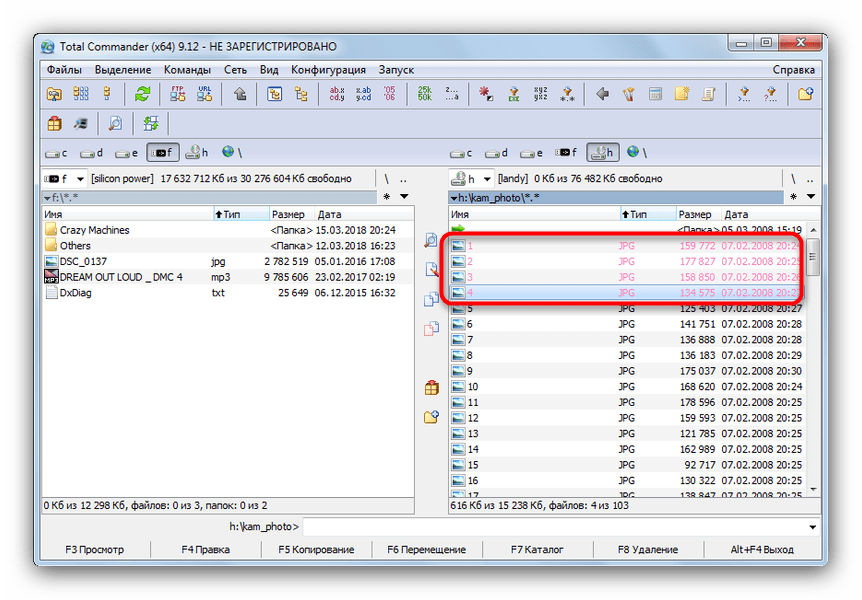This screenshot has height=600, width=862.
Task: Click the URL new FTP connection icon
Action: click(x=205, y=94)
